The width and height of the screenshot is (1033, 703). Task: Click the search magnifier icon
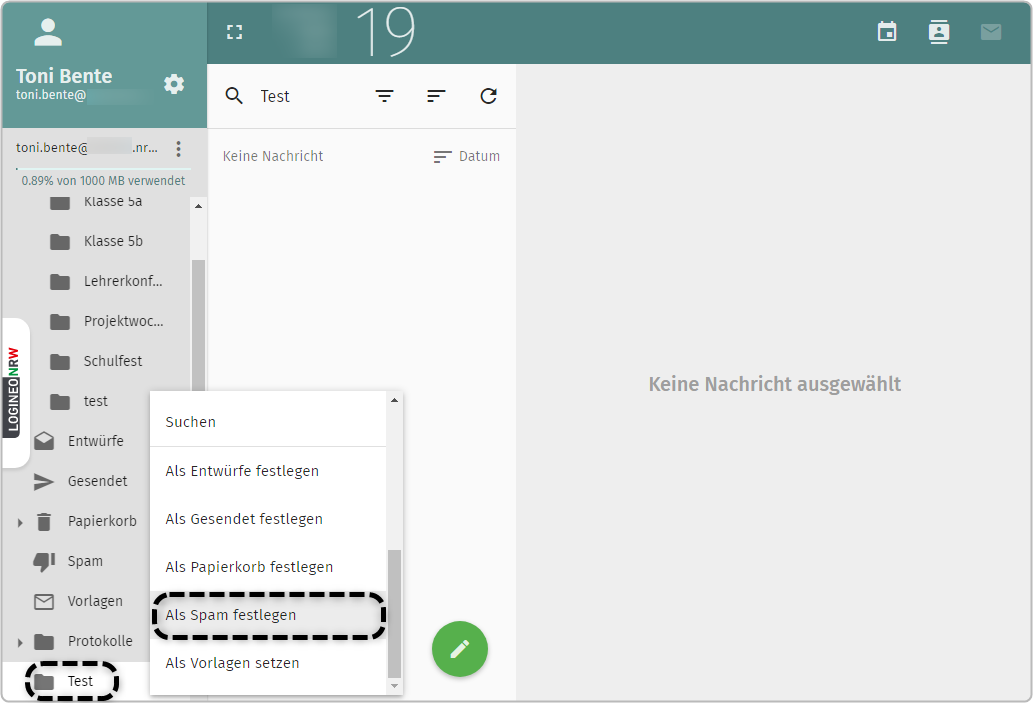(x=234, y=96)
